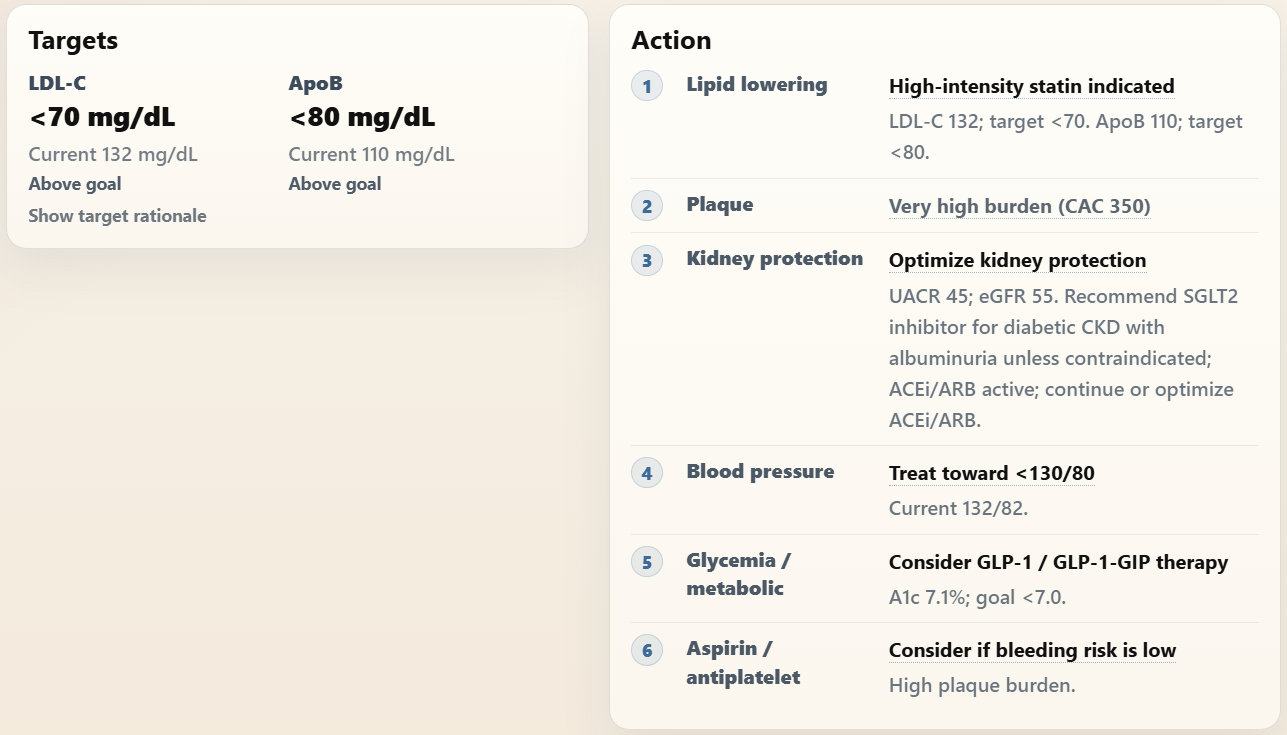Expand Show target rationale
Viewport: 1287px width, 735px height.
[117, 216]
